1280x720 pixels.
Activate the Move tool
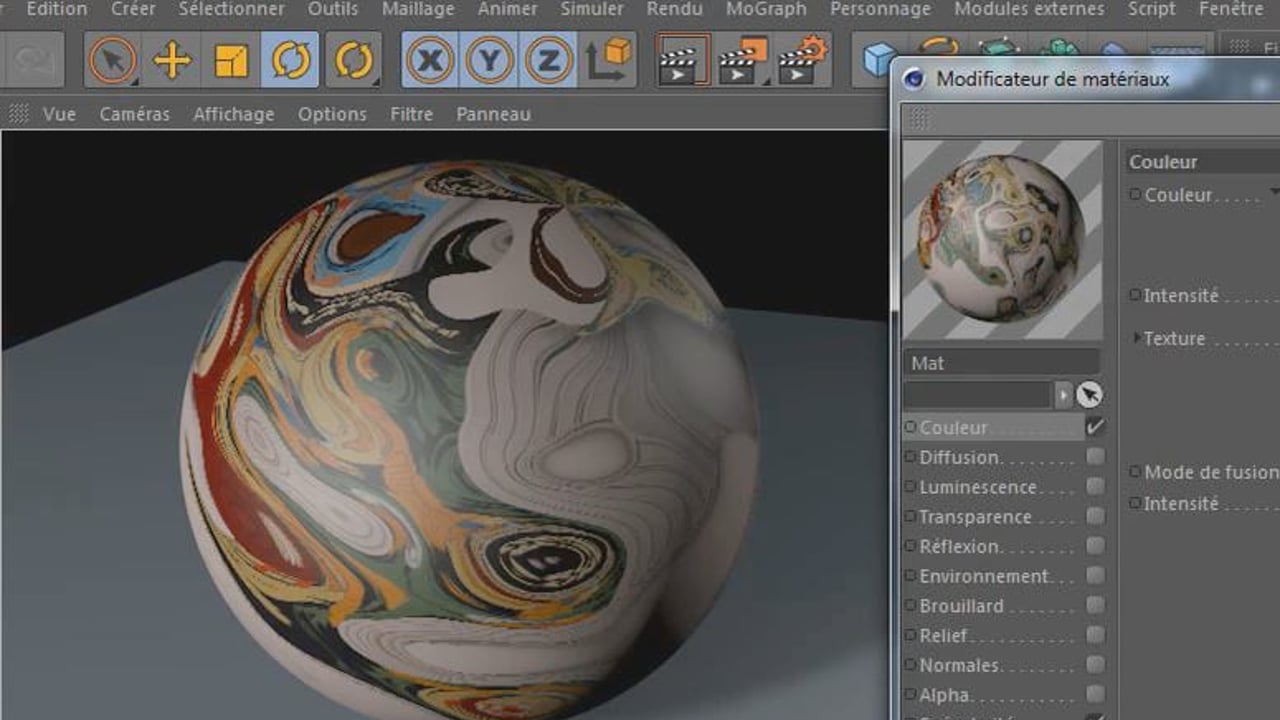point(172,61)
